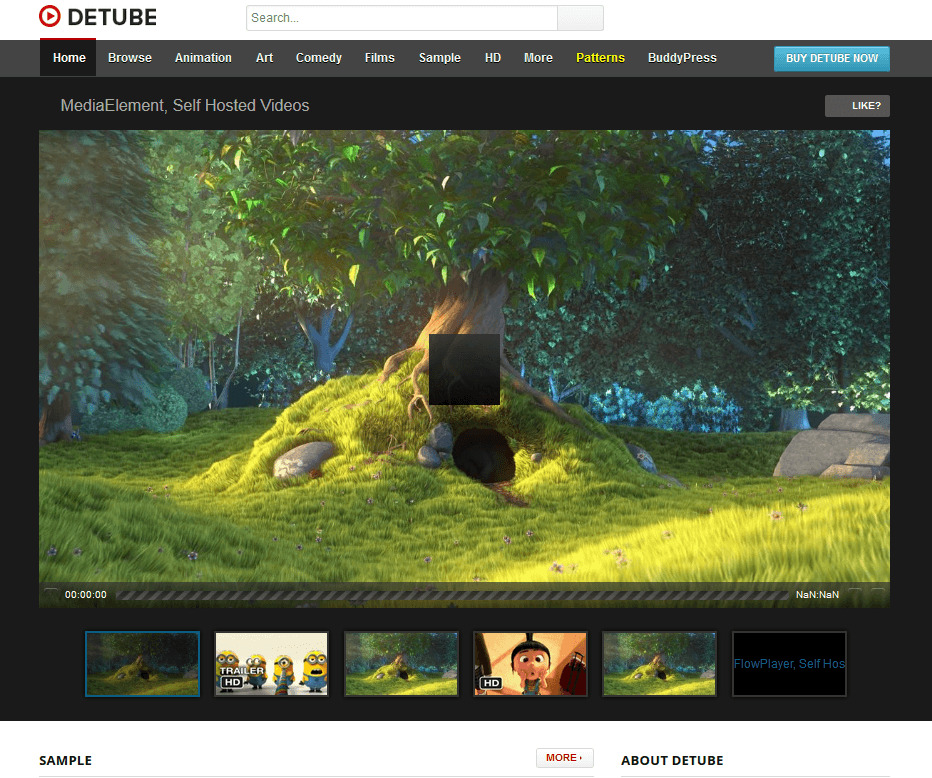The height and width of the screenshot is (778, 932).
Task: Go to the Comedy category
Action: tap(319, 58)
